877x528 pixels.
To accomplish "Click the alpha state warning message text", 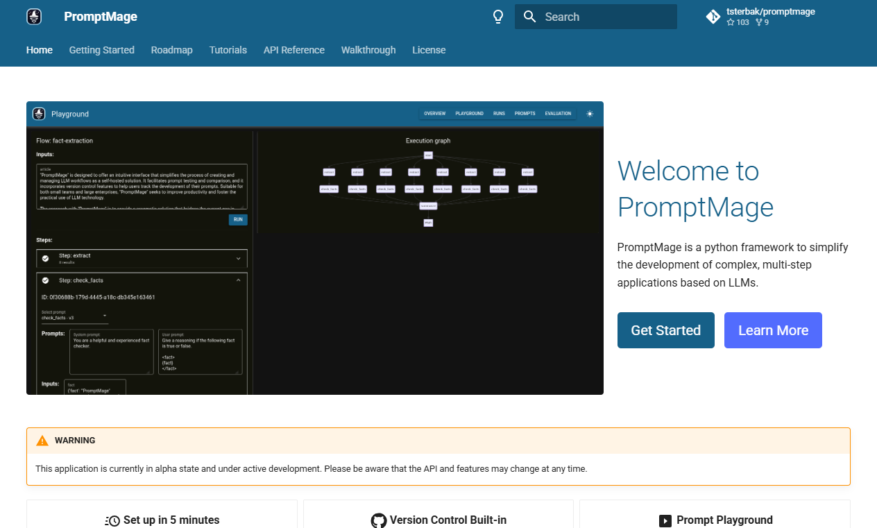I will pyautogui.click(x=311, y=469).
